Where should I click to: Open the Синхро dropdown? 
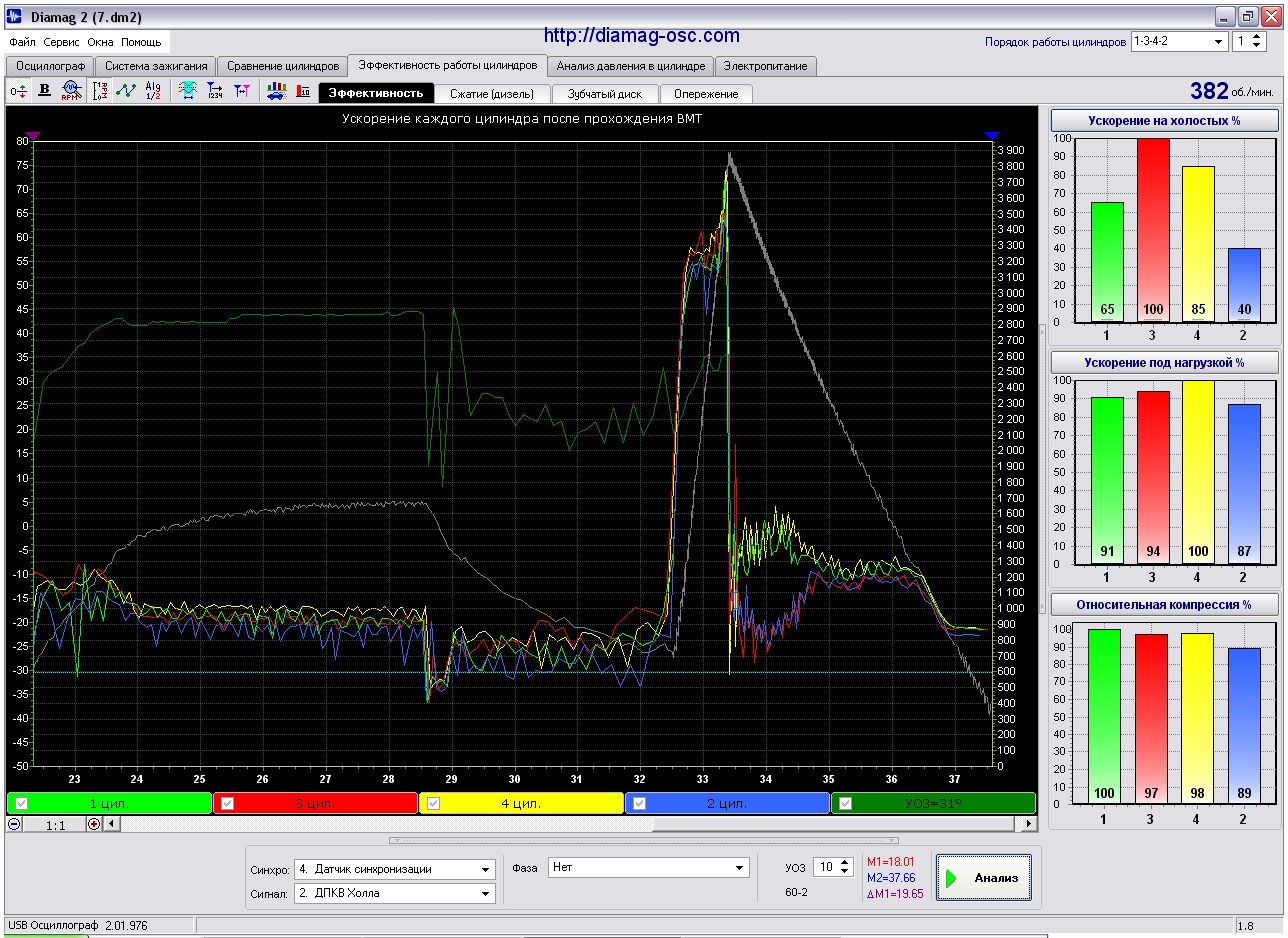(395, 869)
